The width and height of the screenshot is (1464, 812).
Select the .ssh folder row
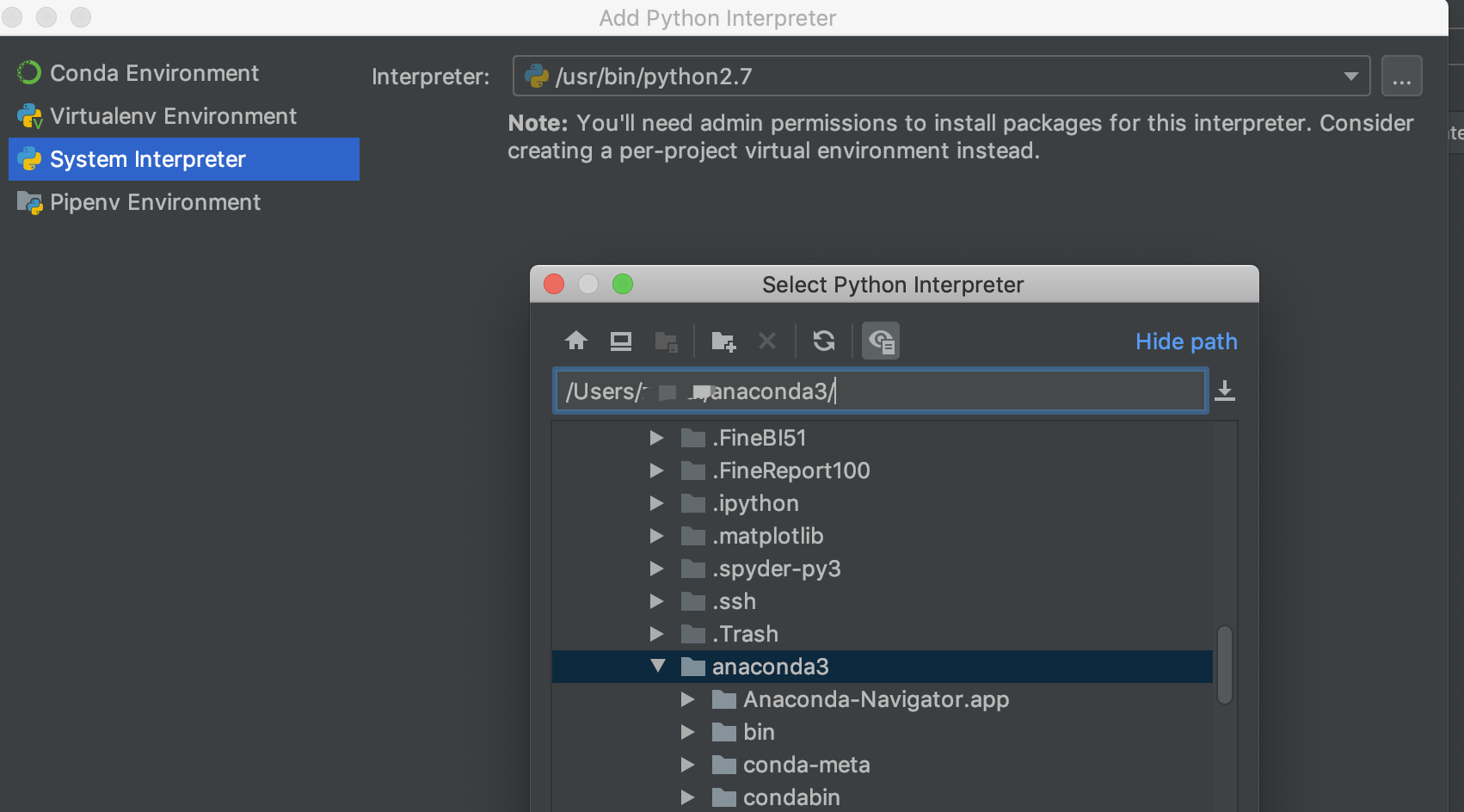pyautogui.click(x=882, y=601)
